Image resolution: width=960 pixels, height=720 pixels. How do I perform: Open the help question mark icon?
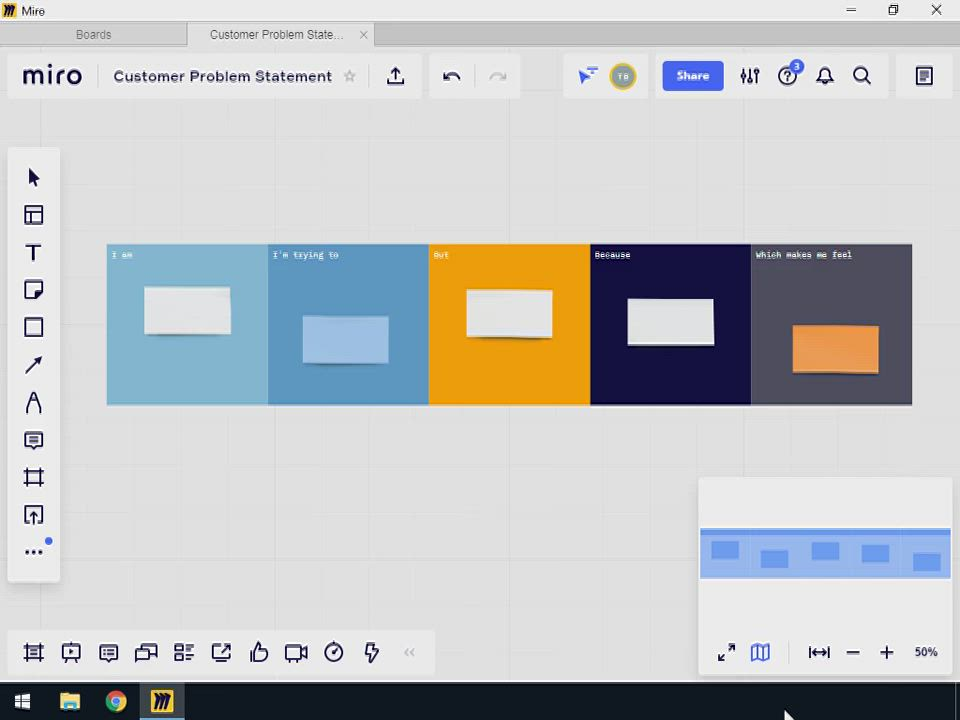point(787,76)
